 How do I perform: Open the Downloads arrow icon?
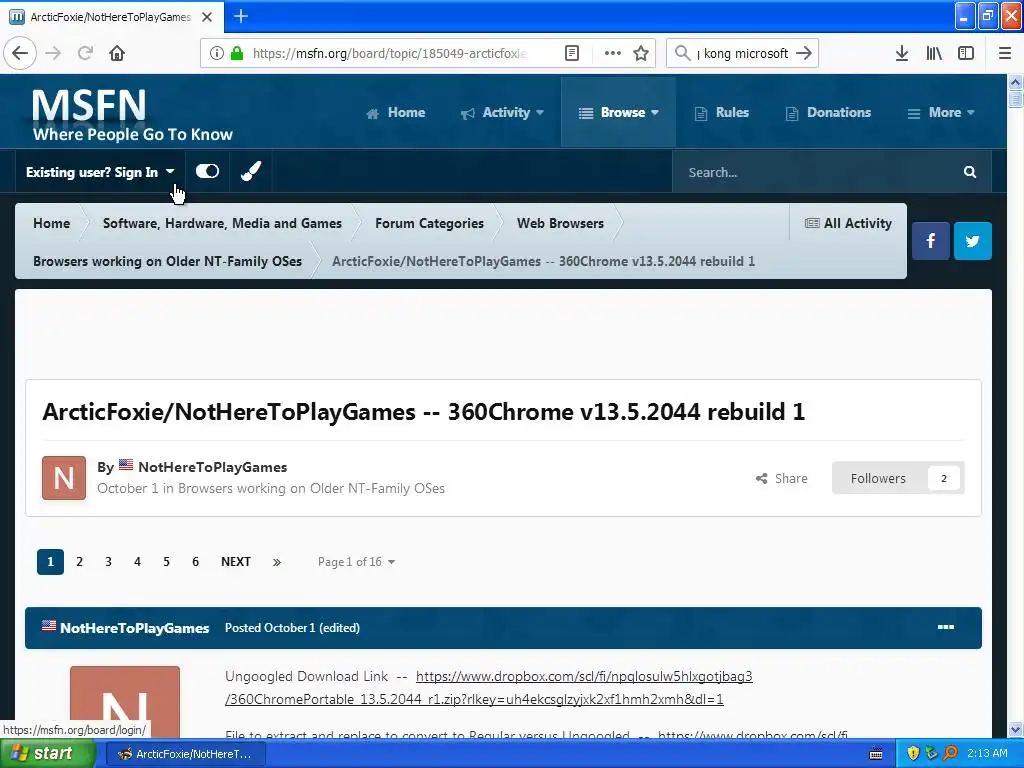pos(902,53)
